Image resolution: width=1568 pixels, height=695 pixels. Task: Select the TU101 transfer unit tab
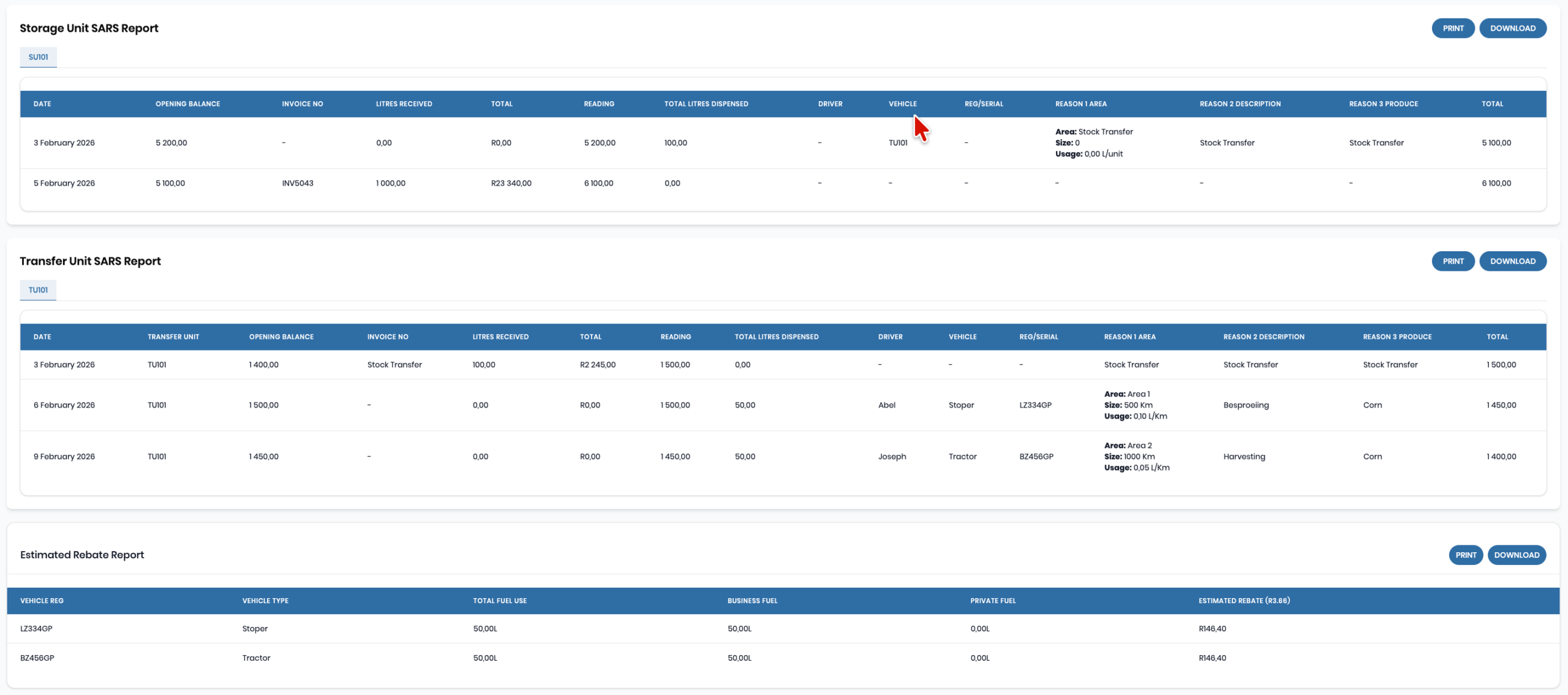[38, 290]
